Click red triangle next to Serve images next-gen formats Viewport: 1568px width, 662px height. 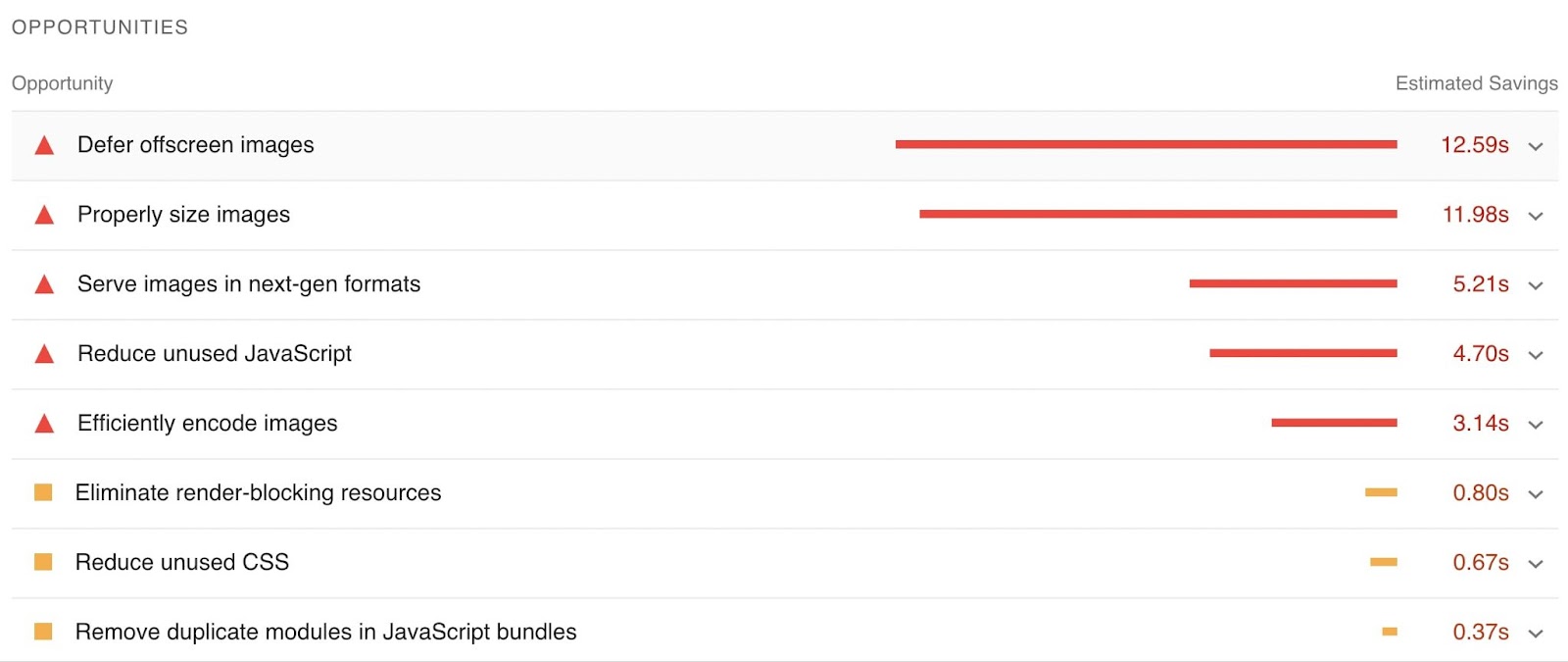(44, 285)
